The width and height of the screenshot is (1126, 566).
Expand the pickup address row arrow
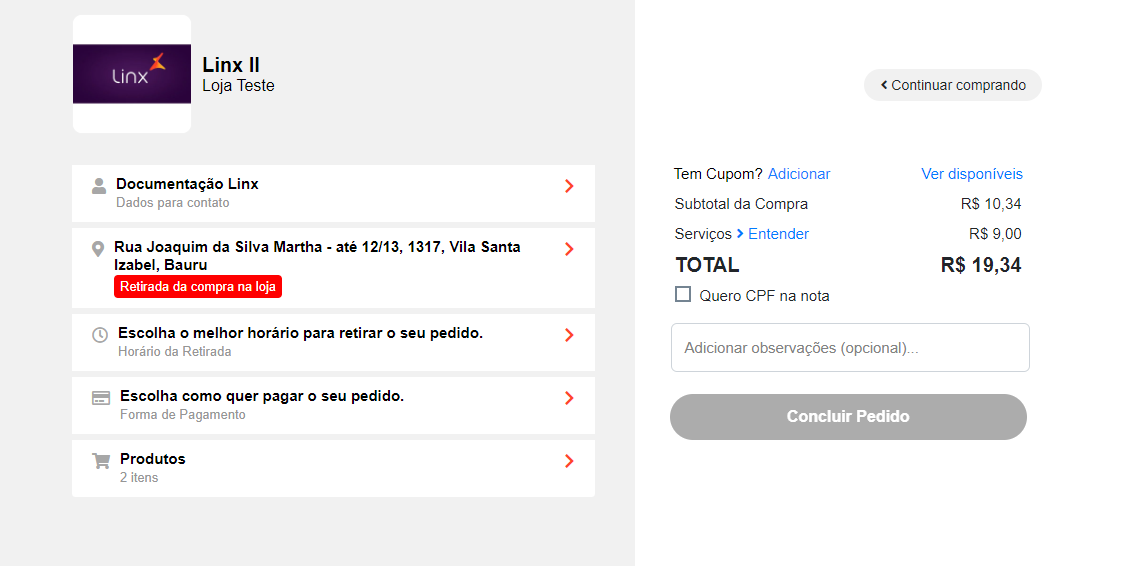pos(569,249)
